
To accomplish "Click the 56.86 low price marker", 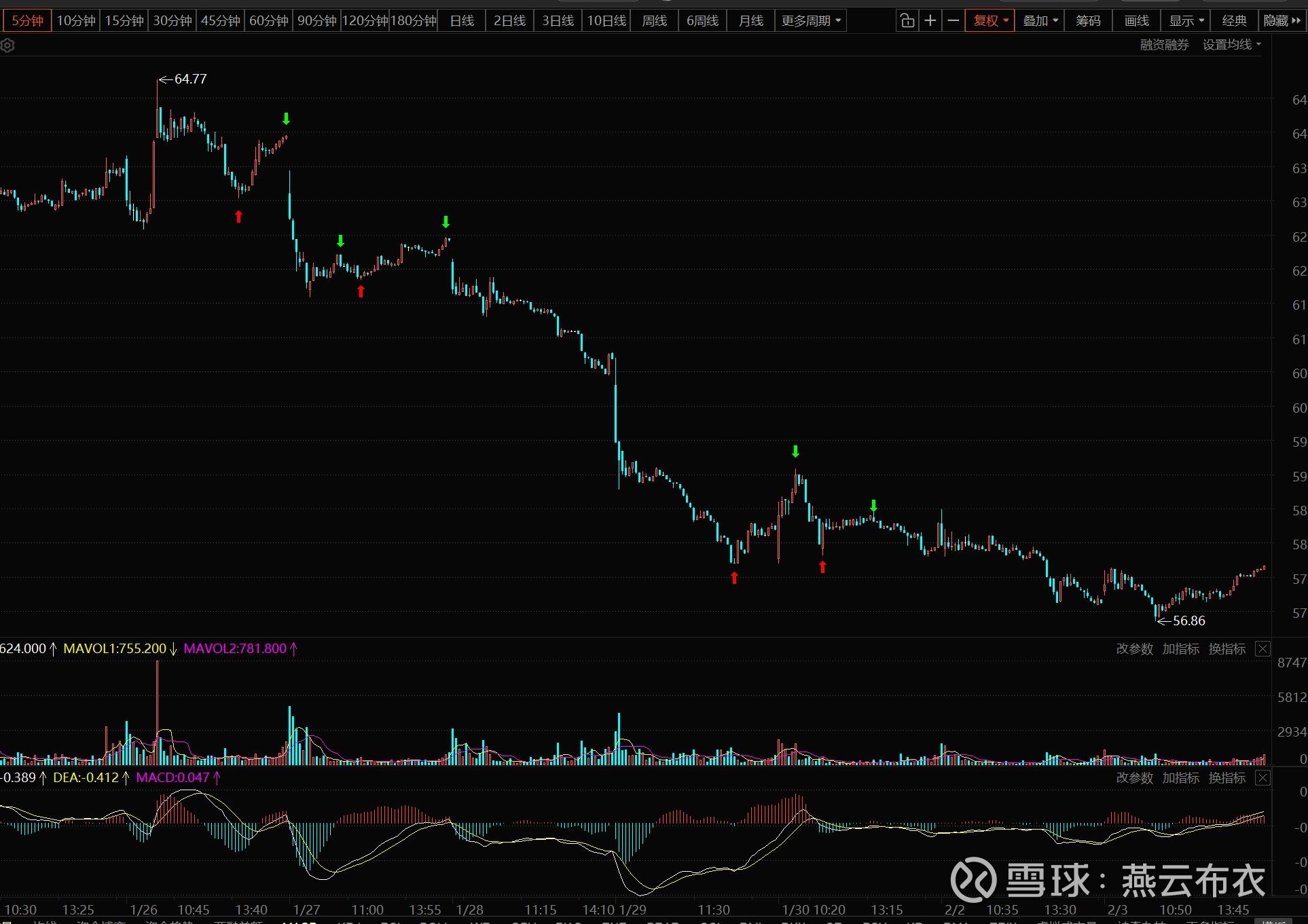I will 1188,621.
